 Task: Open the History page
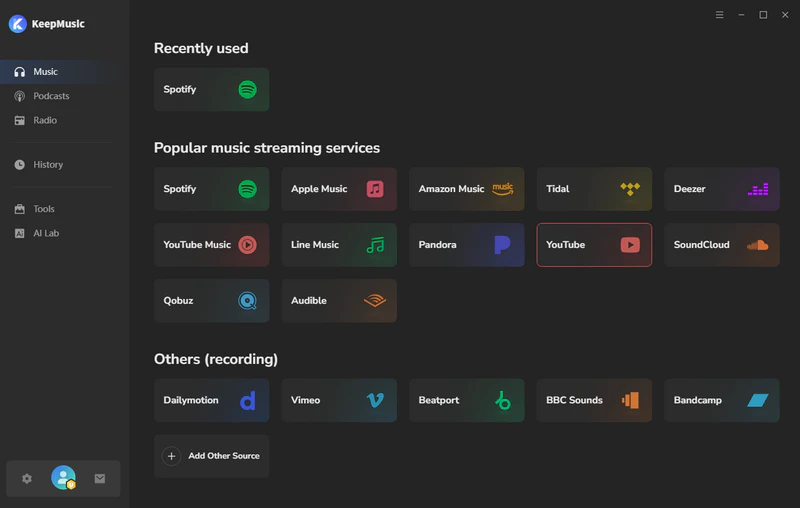(47, 165)
